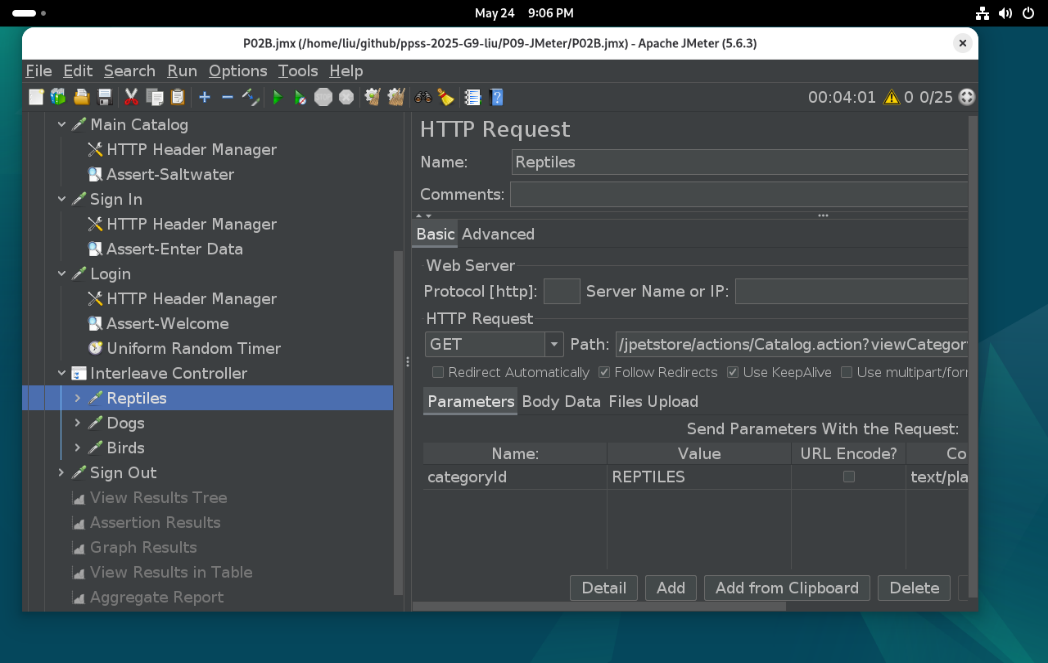Open the Edit menu

point(78,71)
